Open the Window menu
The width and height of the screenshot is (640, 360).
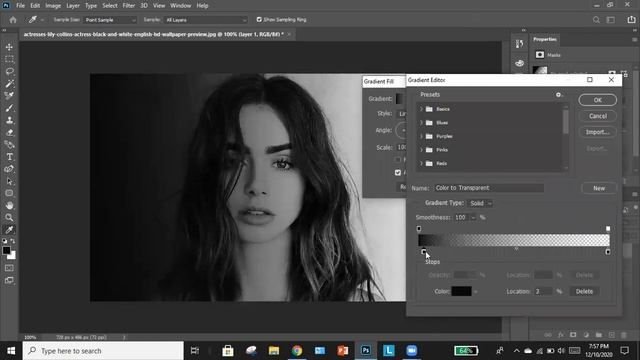coord(180,6)
